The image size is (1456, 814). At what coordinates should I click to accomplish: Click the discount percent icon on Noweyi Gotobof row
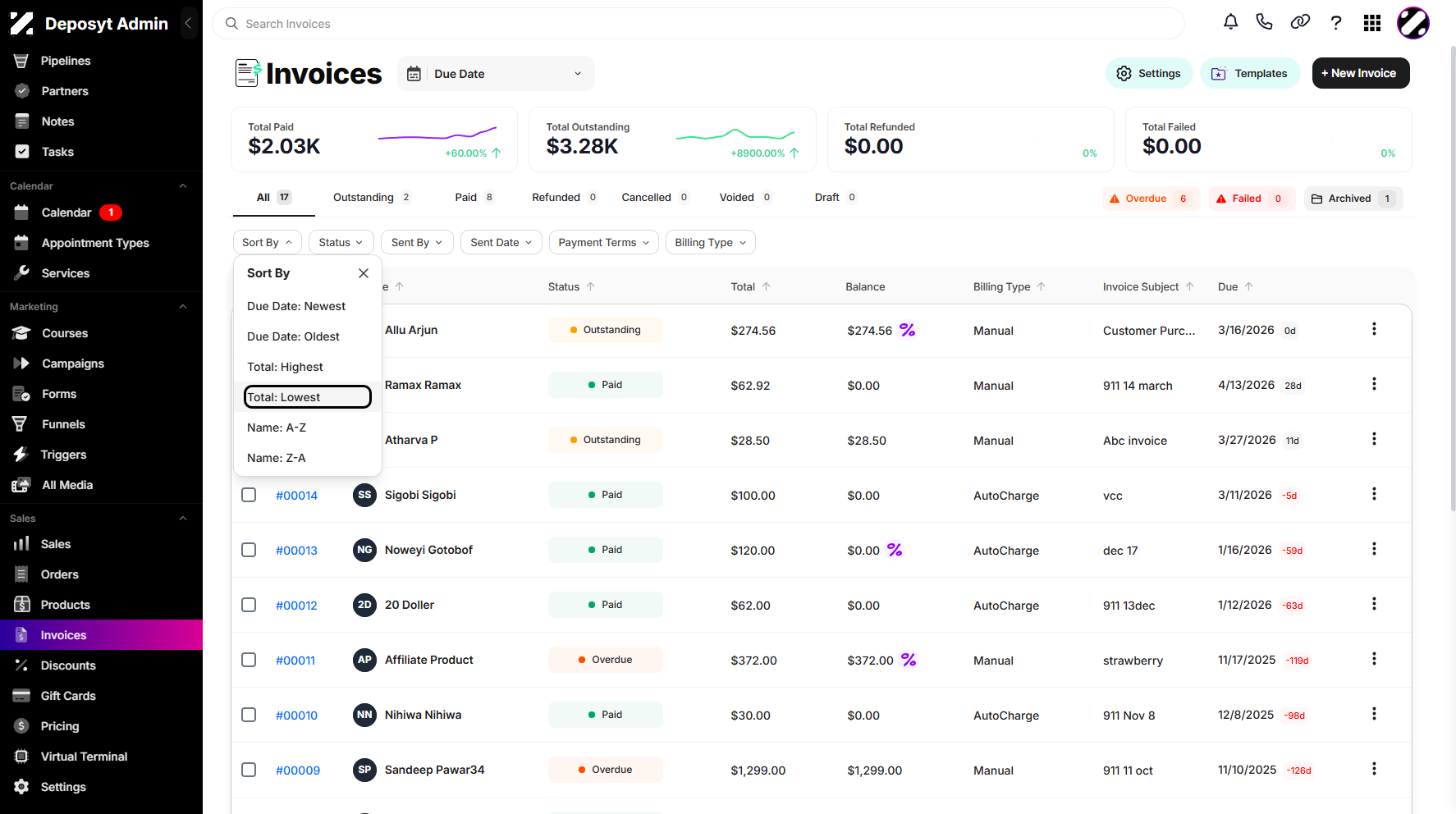coord(895,550)
